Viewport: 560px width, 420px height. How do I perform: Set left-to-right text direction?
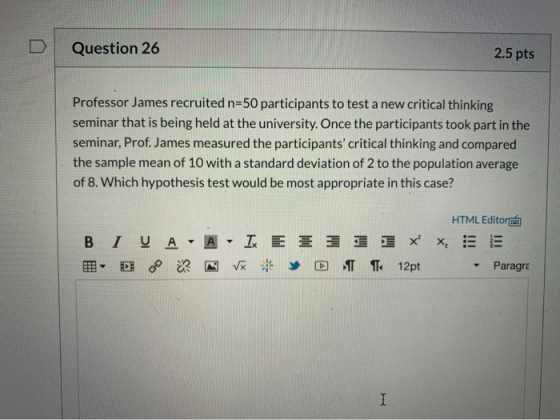point(349,266)
